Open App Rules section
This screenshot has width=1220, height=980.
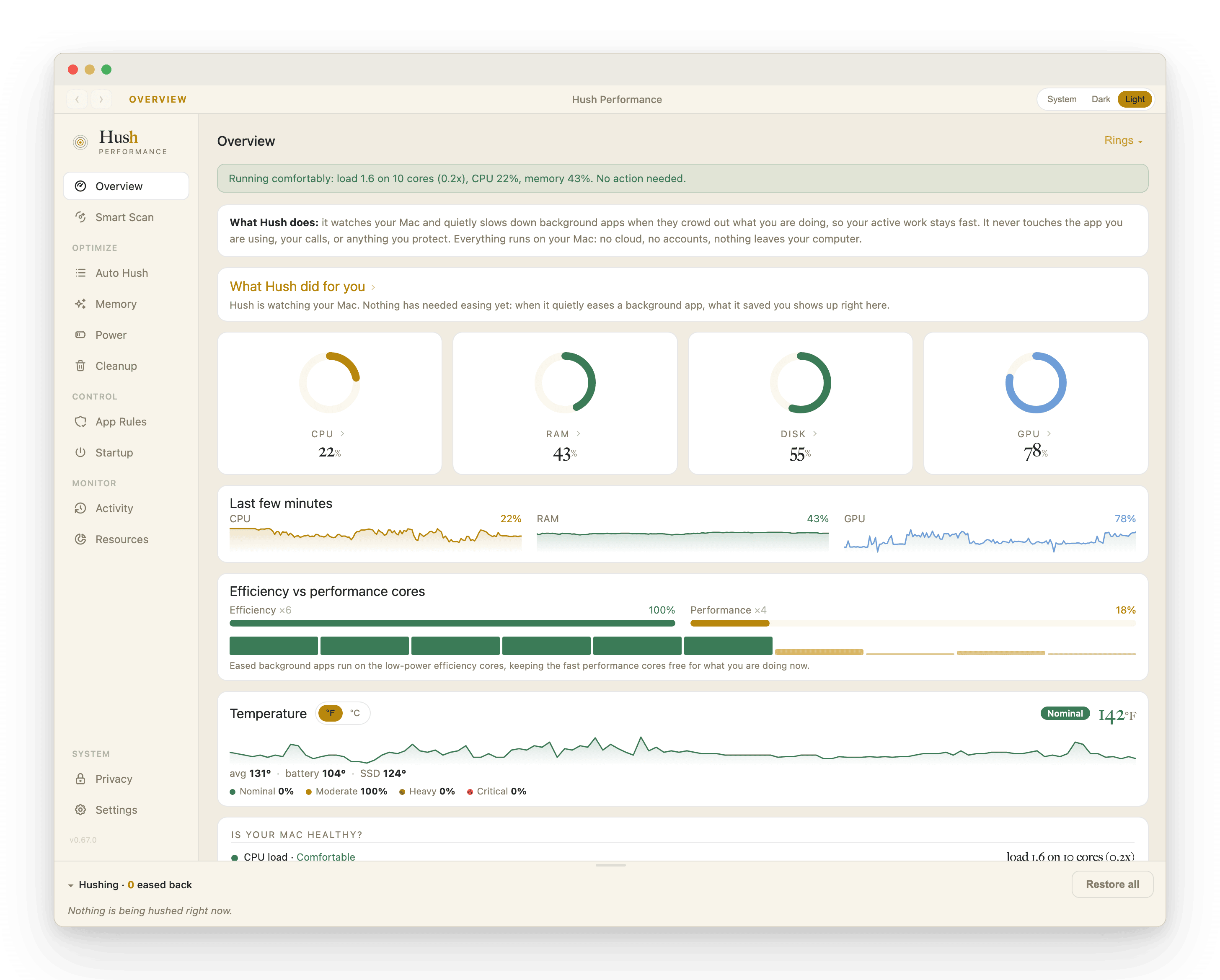coord(126,422)
